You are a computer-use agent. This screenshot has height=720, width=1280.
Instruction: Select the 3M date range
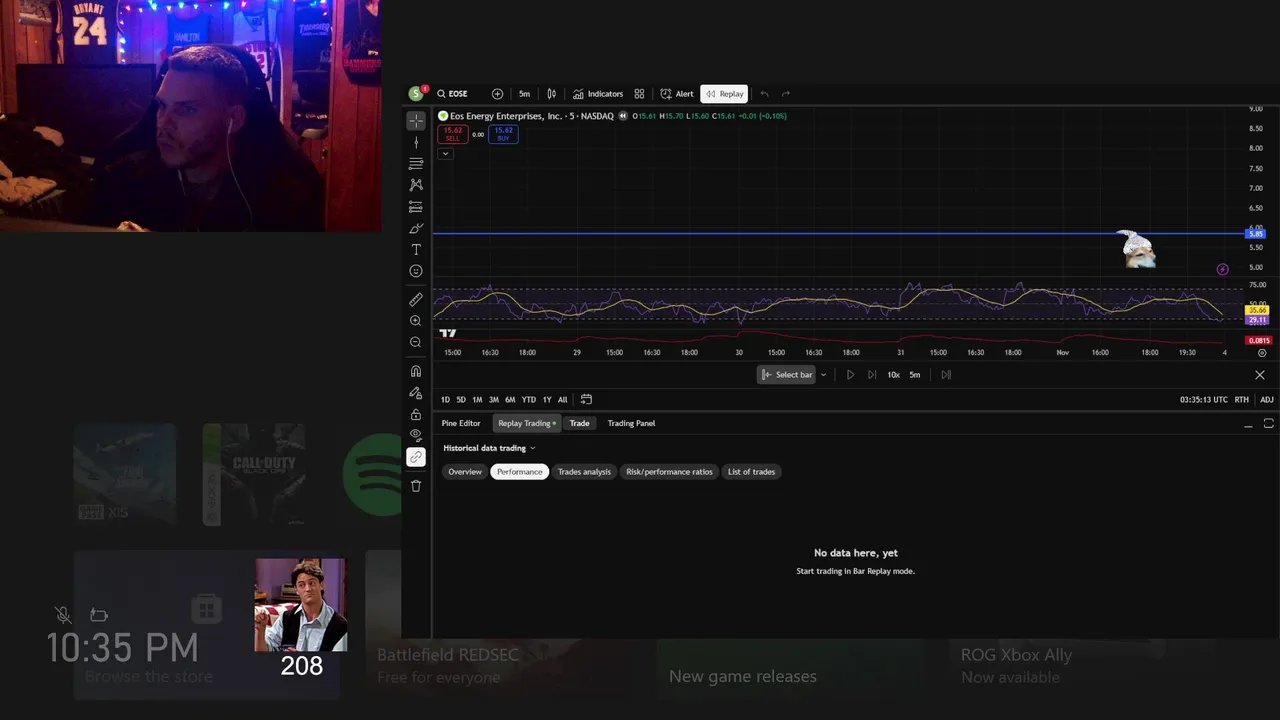[x=493, y=400]
